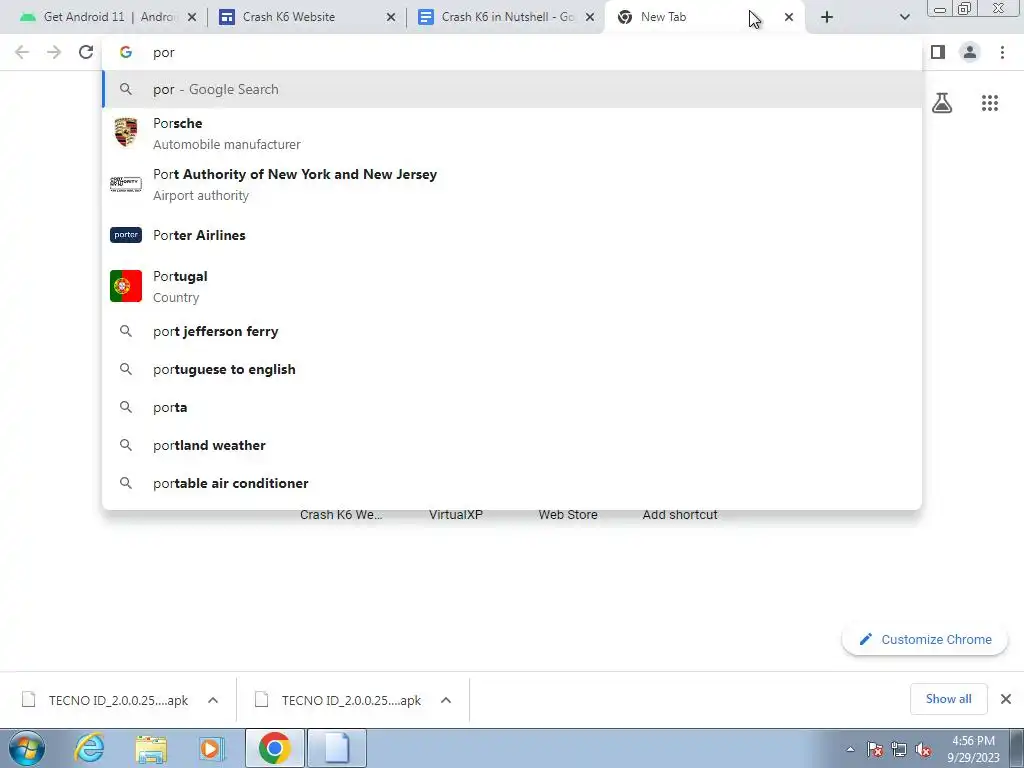This screenshot has width=1024, height=768.
Task: Open the Chrome Labs flask icon
Action: 942,103
